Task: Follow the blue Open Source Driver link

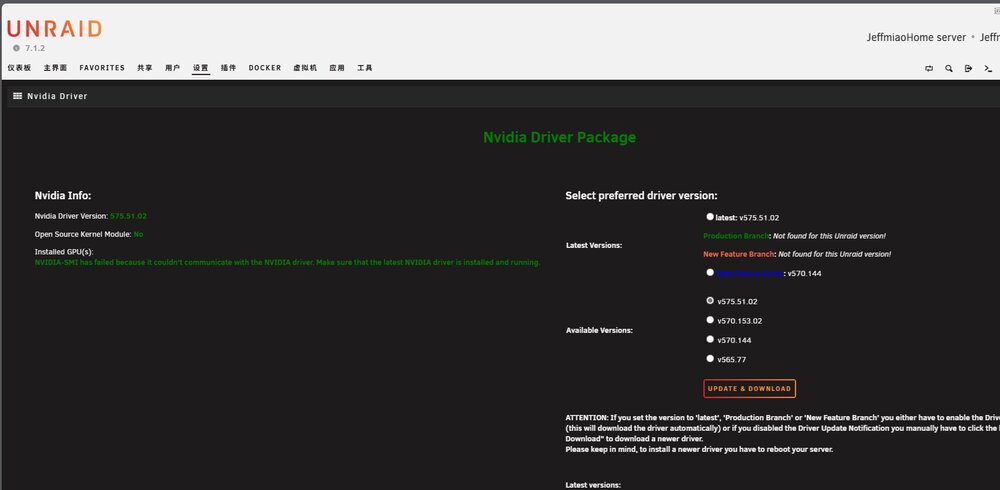Action: pos(749,273)
